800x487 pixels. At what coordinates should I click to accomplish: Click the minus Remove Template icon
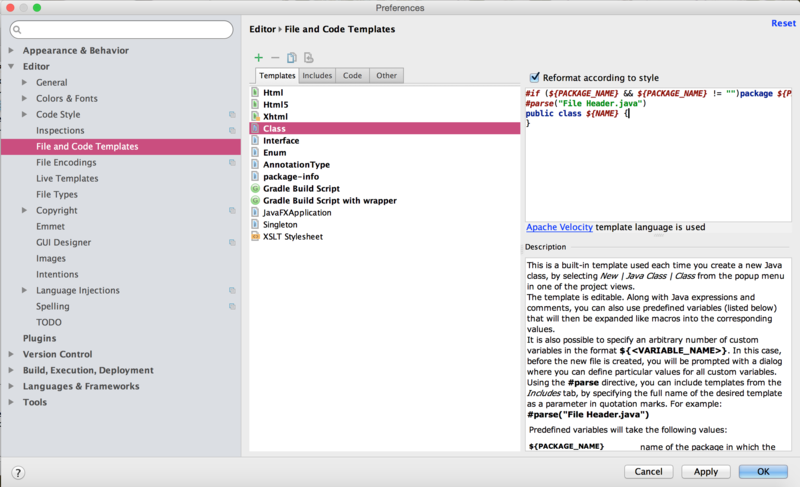pyautogui.click(x=275, y=58)
